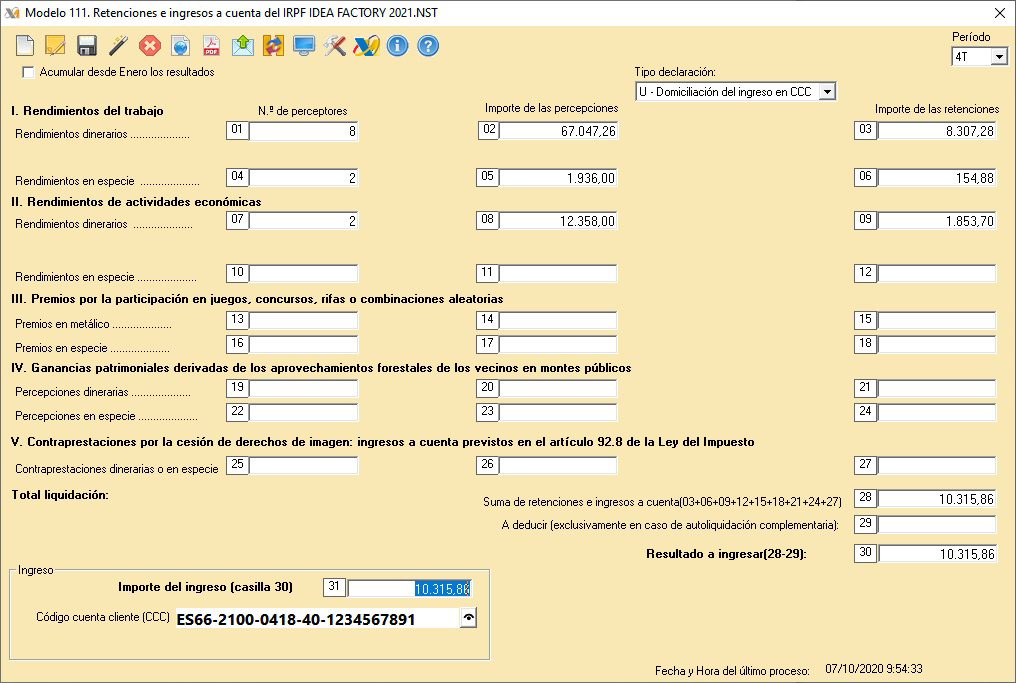Image resolution: width=1016 pixels, height=683 pixels.
Task: Click empty field 10 rendimientos en especie
Action: 303,273
